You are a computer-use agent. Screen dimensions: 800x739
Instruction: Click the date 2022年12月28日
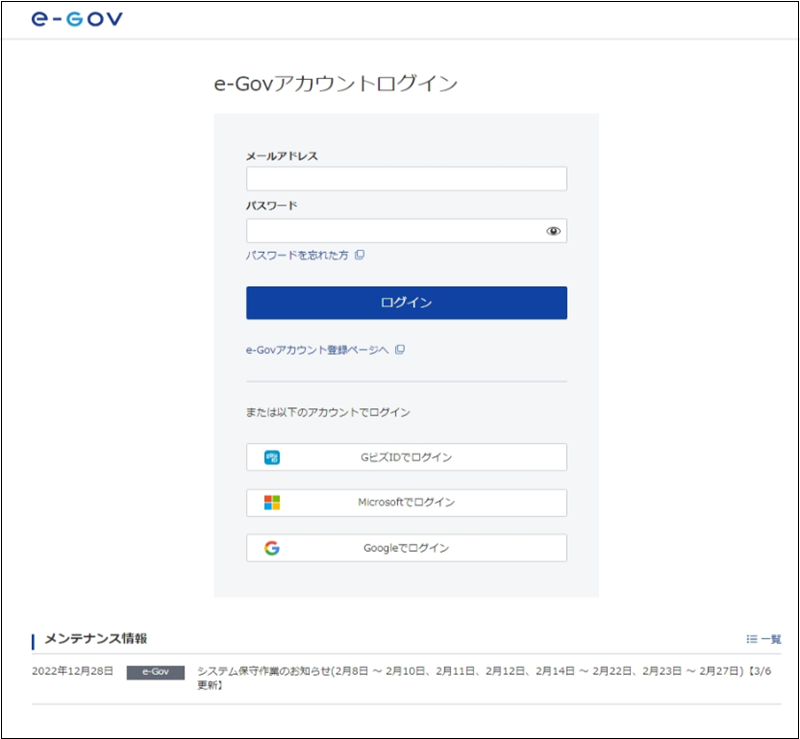(x=72, y=671)
